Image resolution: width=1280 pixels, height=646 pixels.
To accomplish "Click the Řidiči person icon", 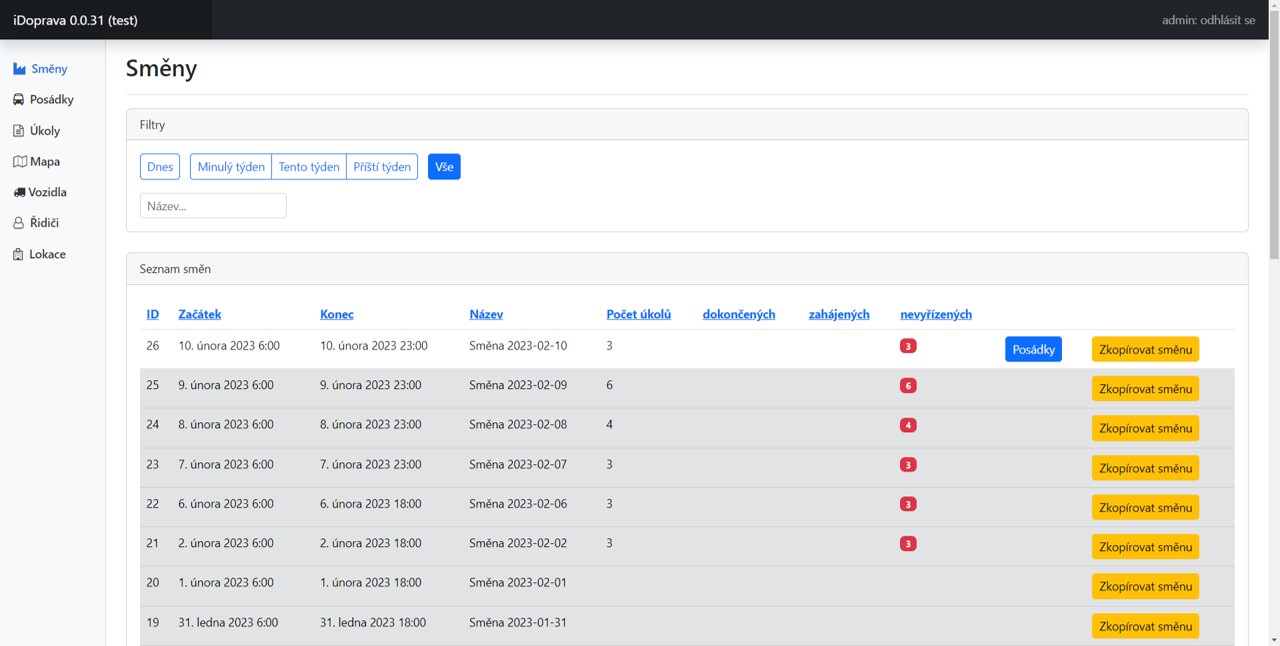I will click(19, 223).
